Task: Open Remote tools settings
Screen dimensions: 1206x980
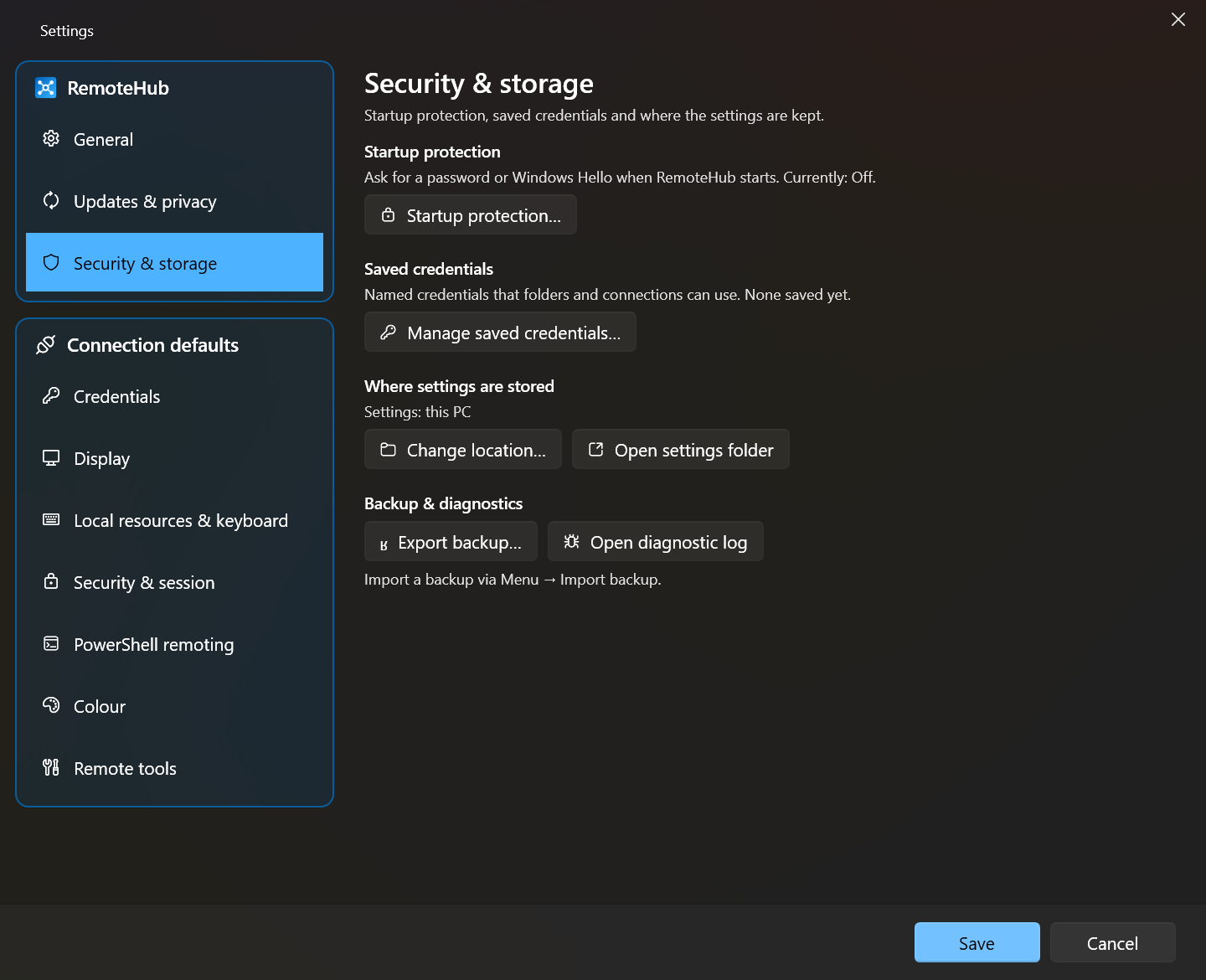Action: (x=174, y=769)
